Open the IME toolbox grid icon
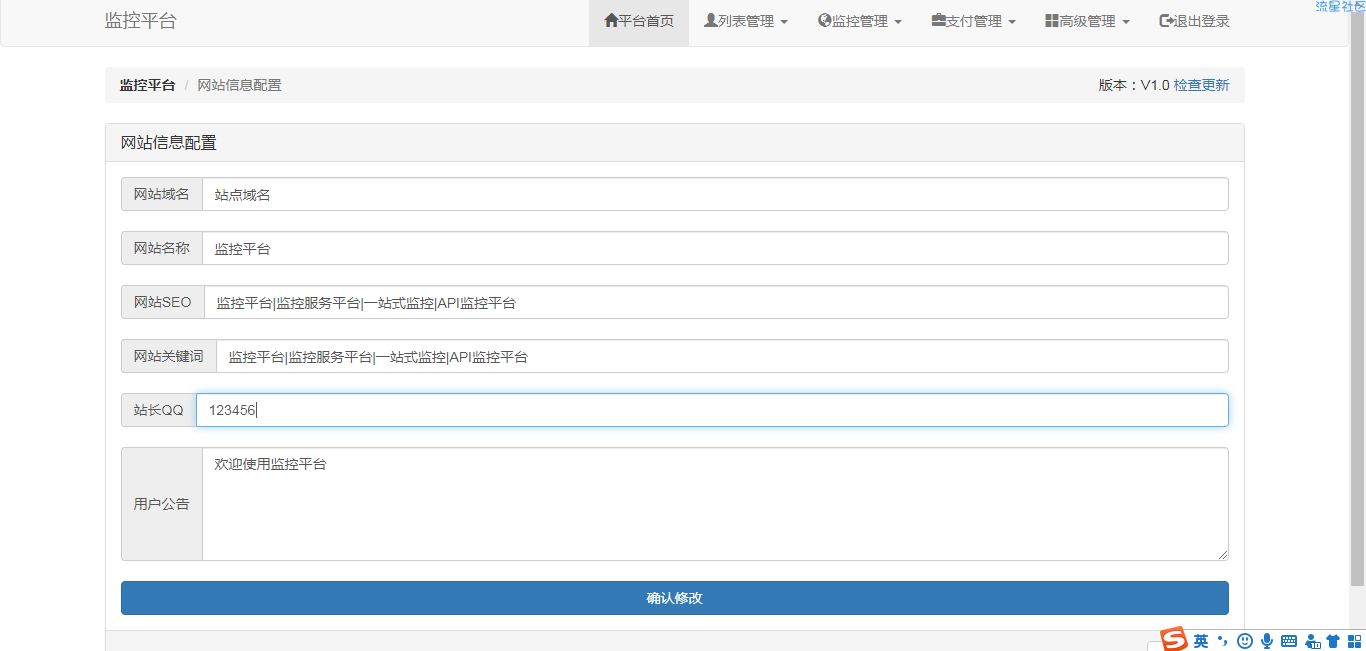Image resolution: width=1366 pixels, height=651 pixels. coord(1354,641)
